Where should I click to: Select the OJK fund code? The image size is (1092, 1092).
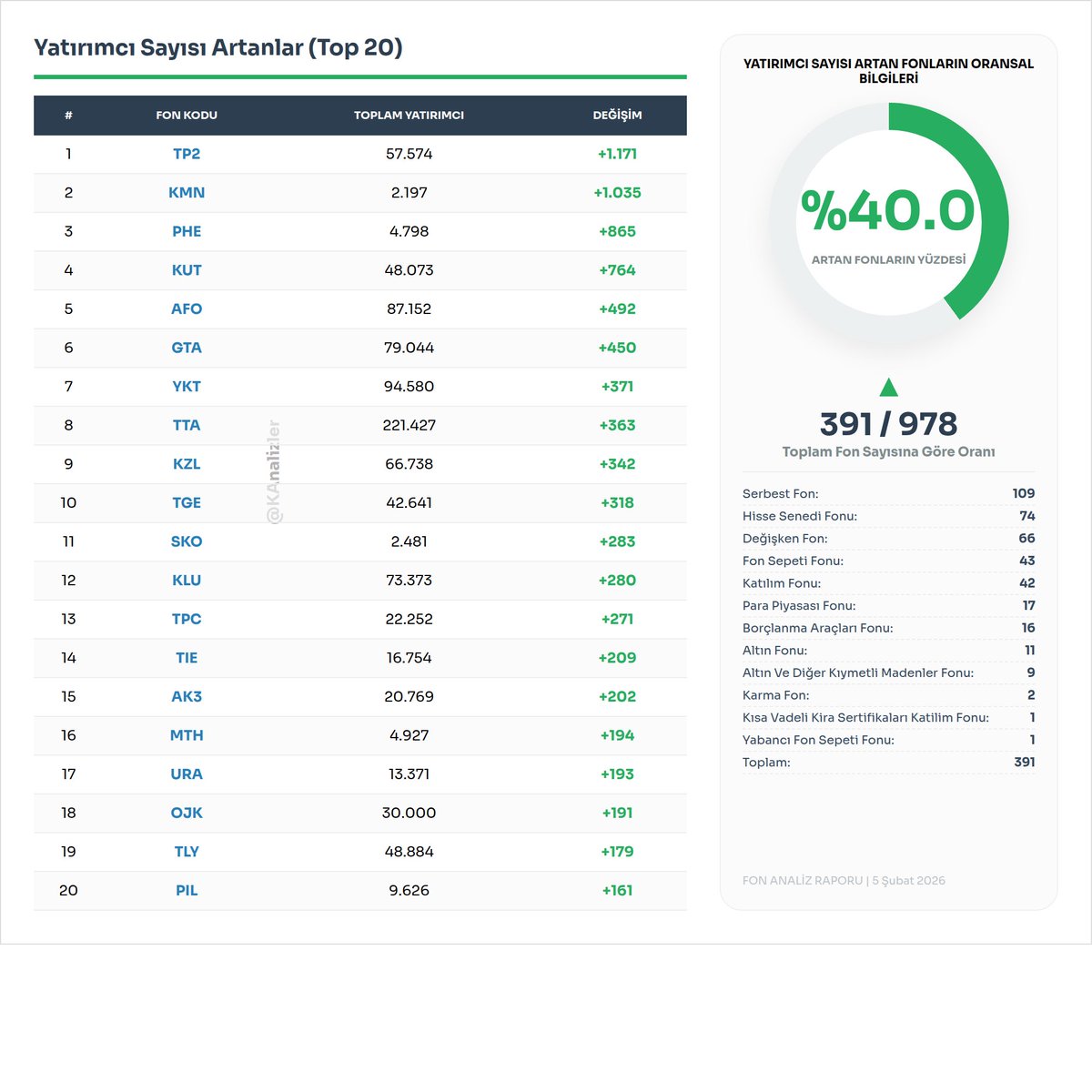click(187, 813)
